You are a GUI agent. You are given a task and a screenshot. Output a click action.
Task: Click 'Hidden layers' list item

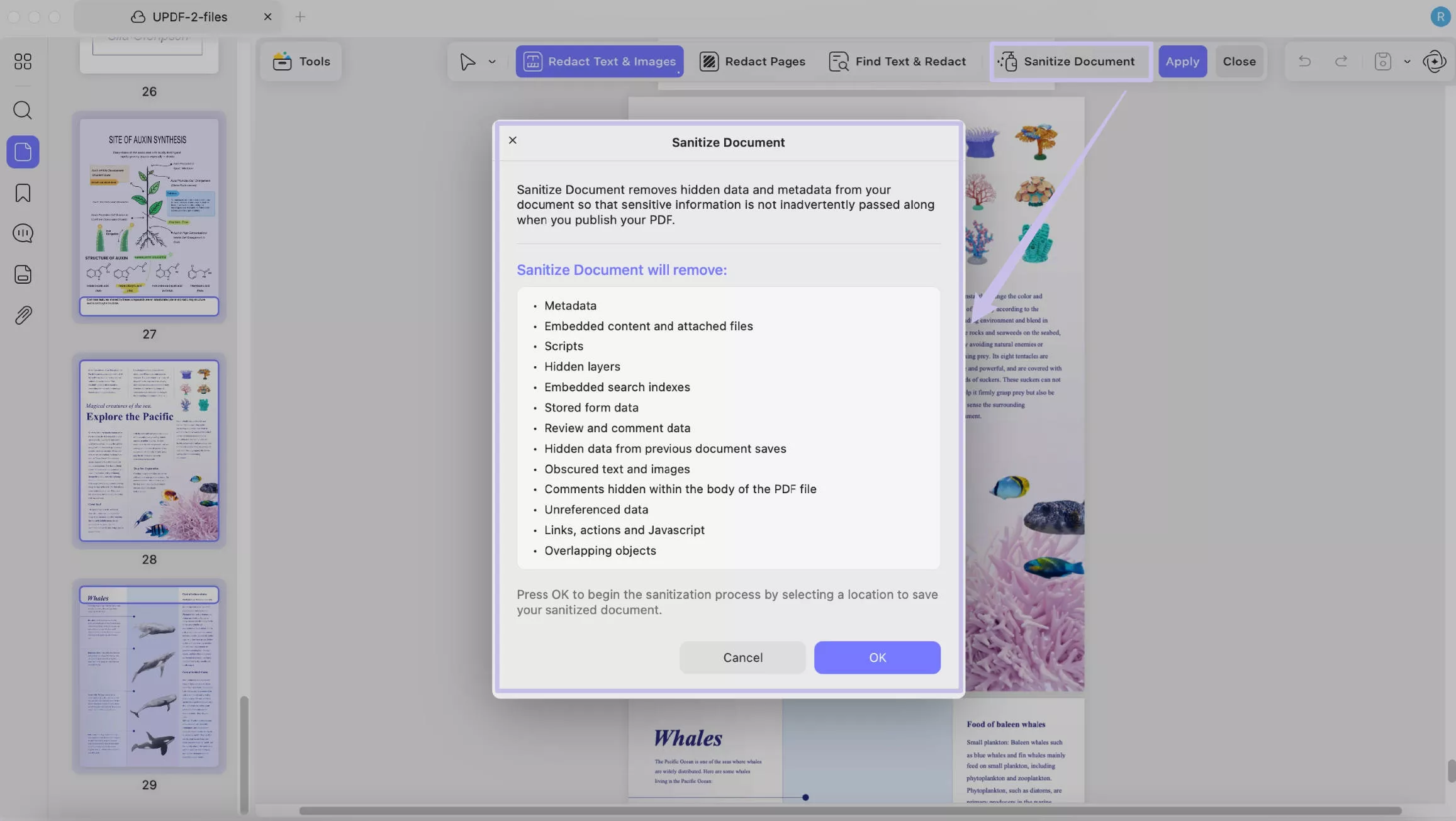click(x=582, y=367)
